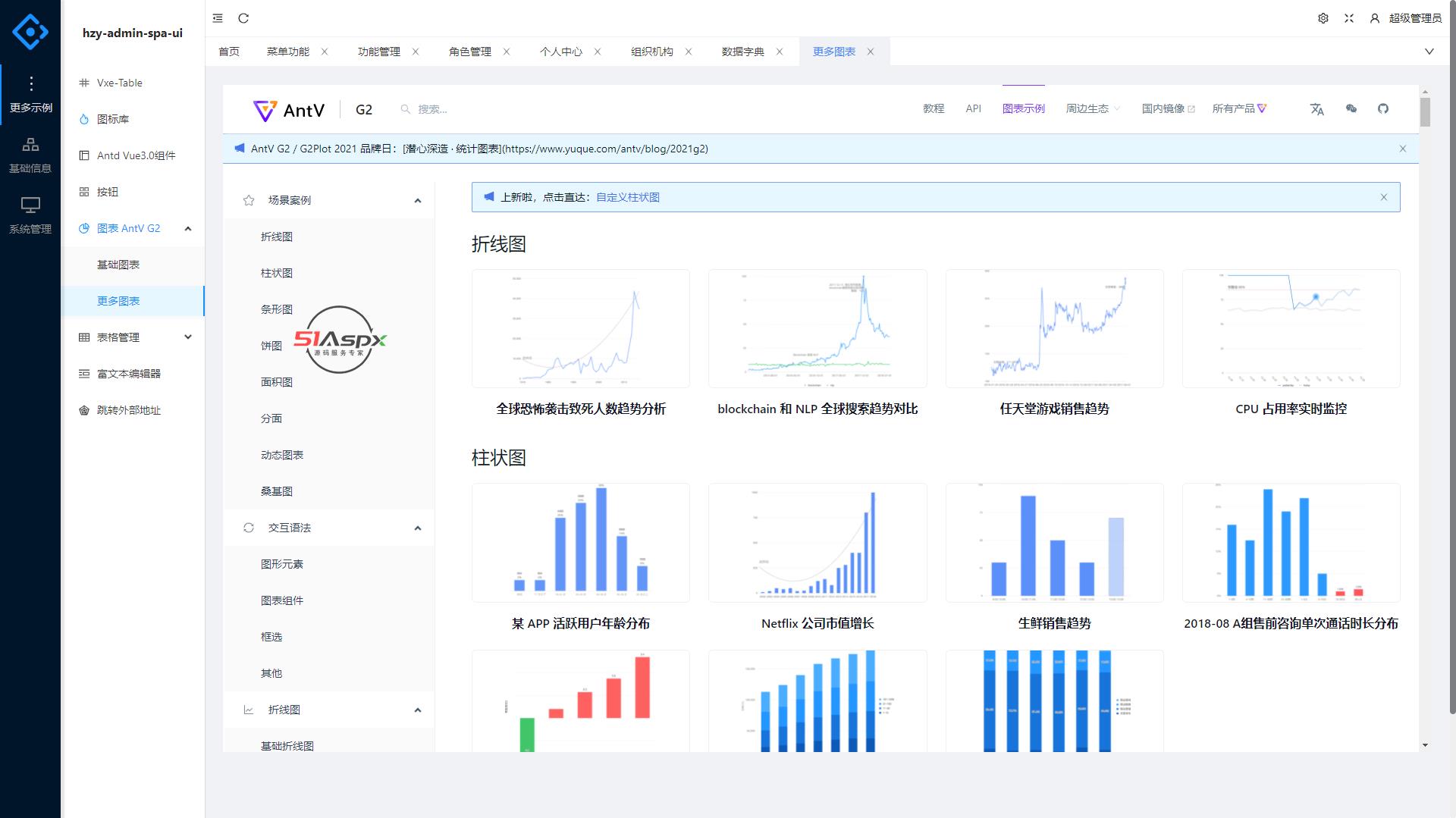1456x818 pixels.
Task: Close the 数据字典 tab
Action: click(x=780, y=52)
